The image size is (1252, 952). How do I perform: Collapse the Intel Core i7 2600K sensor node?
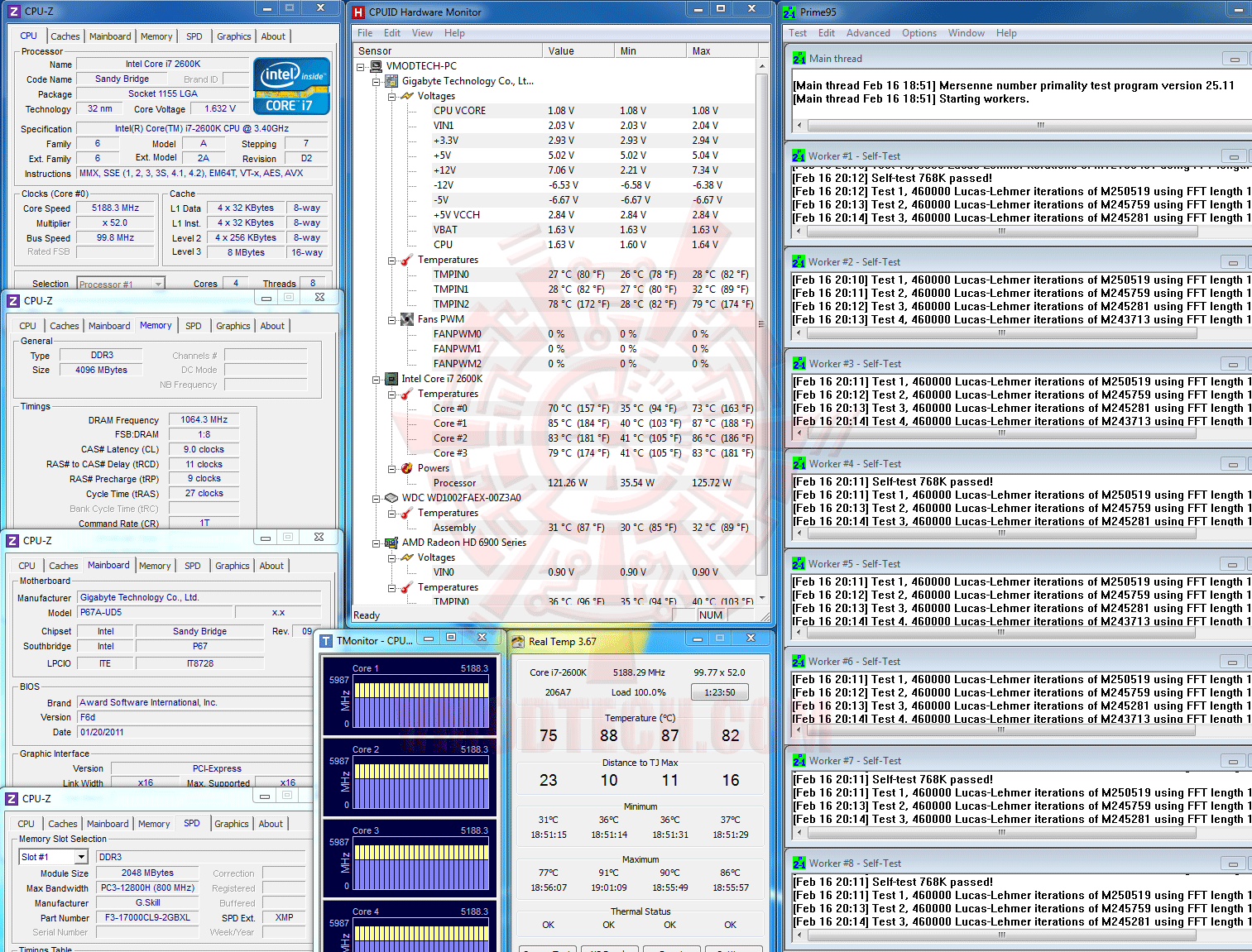(376, 379)
